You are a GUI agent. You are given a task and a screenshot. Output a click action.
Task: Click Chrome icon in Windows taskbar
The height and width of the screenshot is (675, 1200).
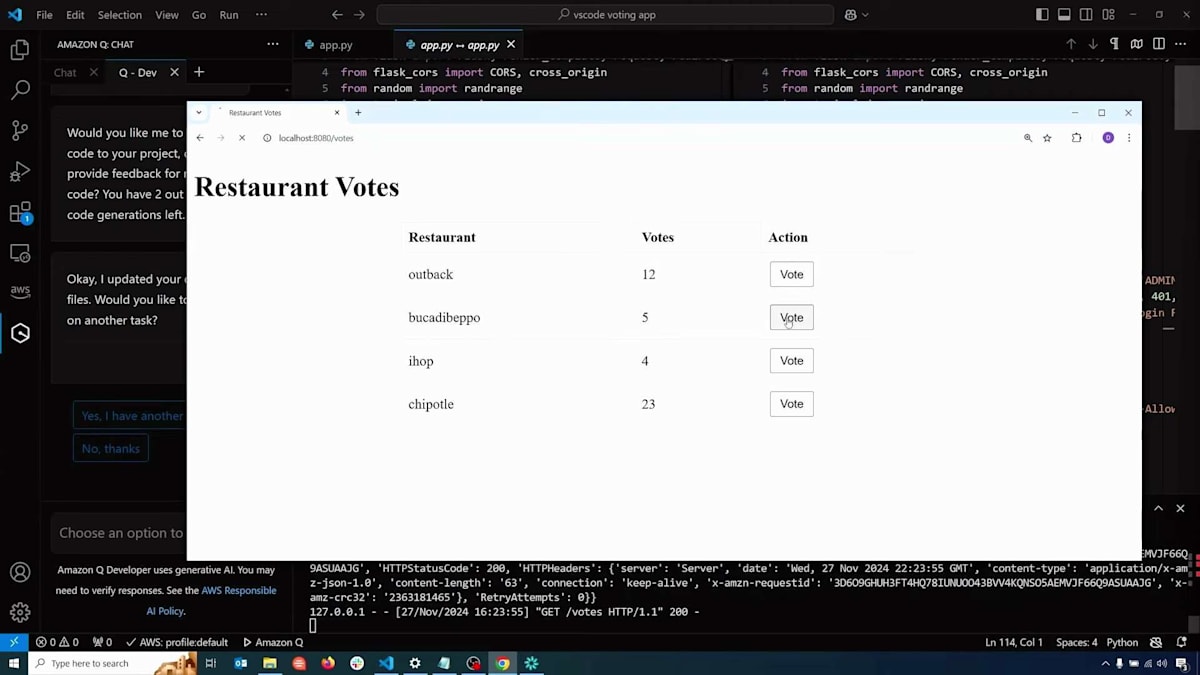503,663
